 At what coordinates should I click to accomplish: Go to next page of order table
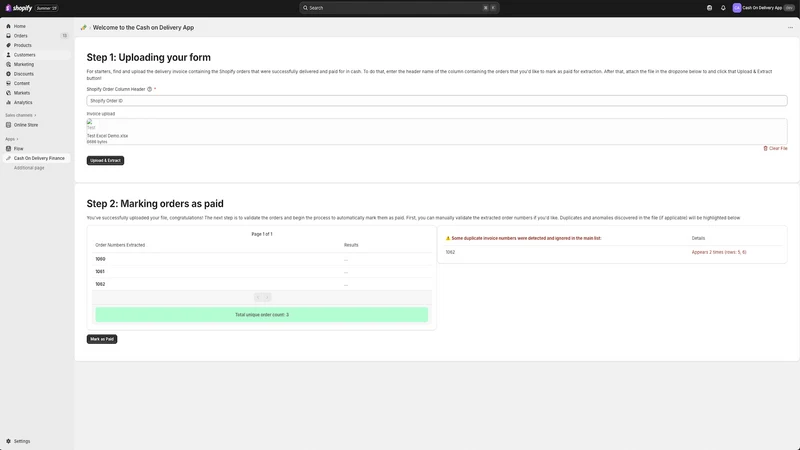point(267,297)
